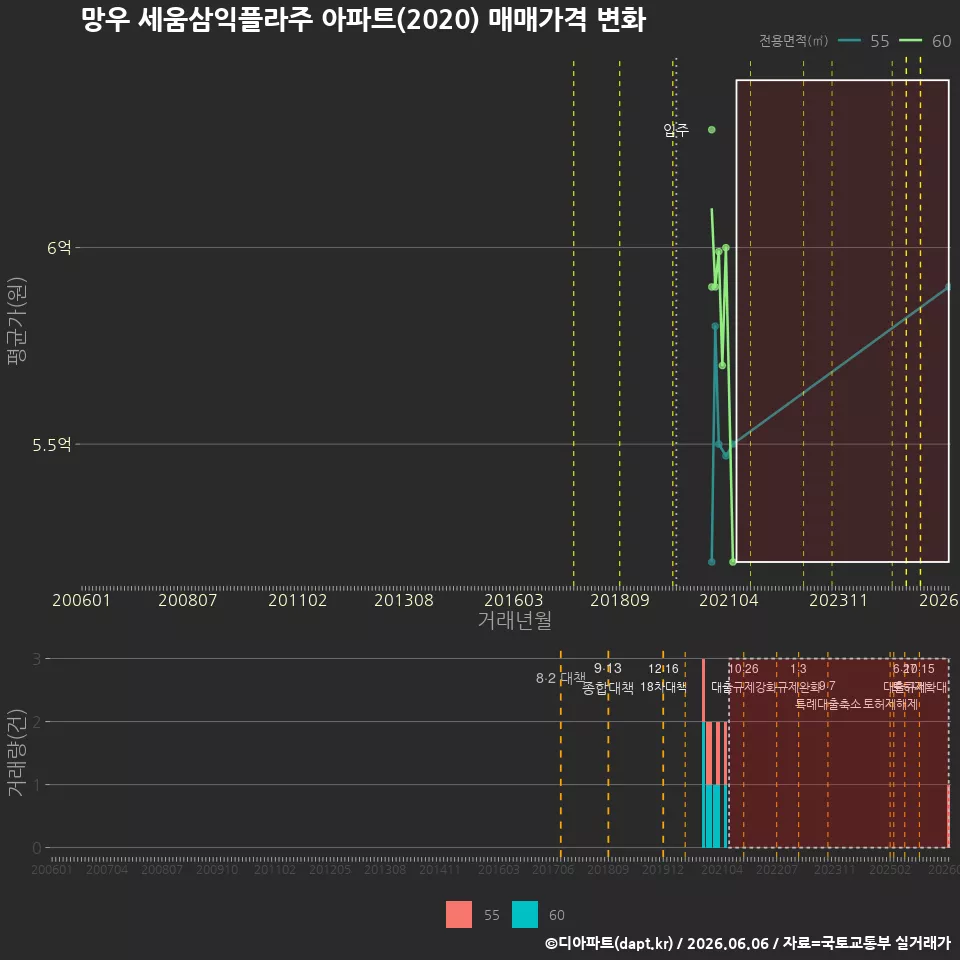Click the '6억' y-axis label
The height and width of the screenshot is (960, 960).
(59, 247)
